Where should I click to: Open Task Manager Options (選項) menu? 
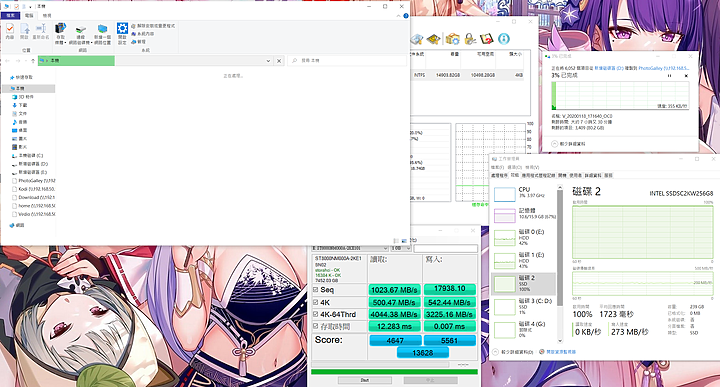click(x=515, y=167)
